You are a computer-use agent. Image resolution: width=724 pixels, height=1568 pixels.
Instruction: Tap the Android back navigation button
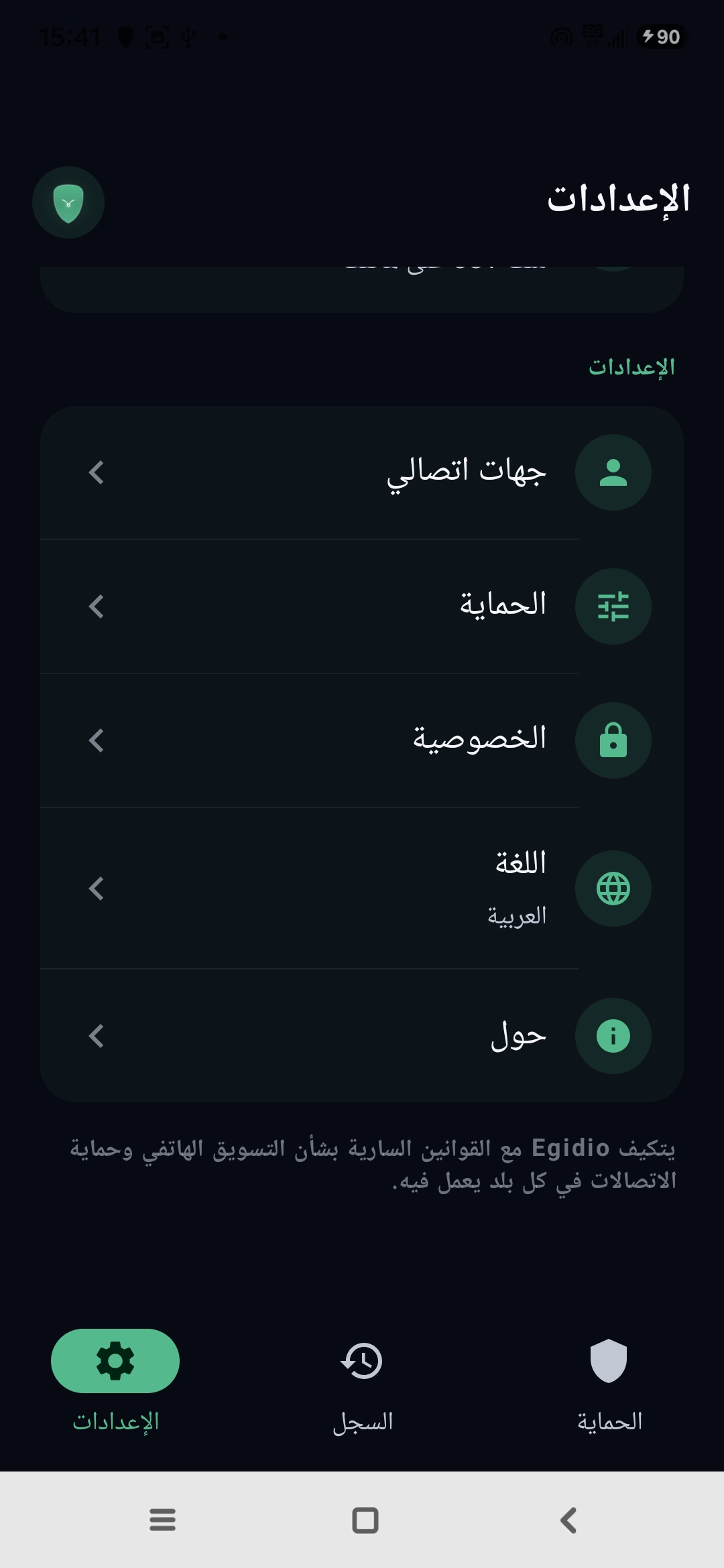click(568, 1520)
